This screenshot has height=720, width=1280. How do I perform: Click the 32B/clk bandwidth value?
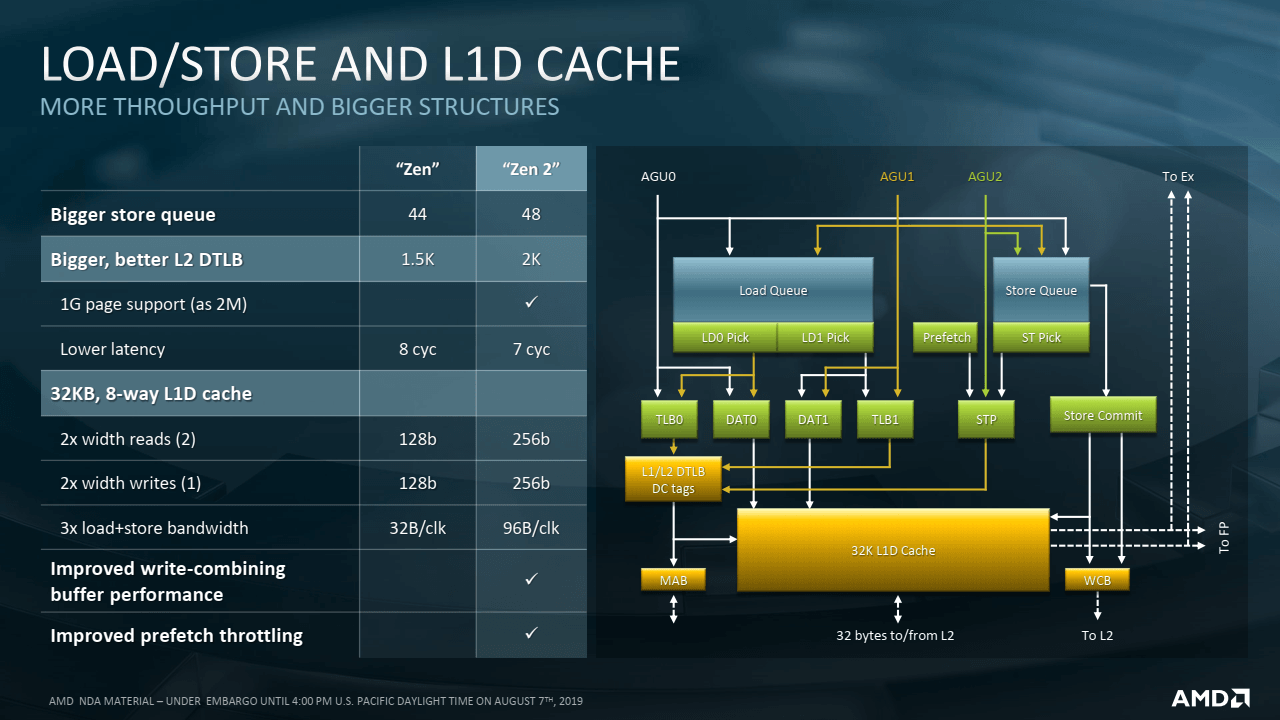(x=417, y=527)
